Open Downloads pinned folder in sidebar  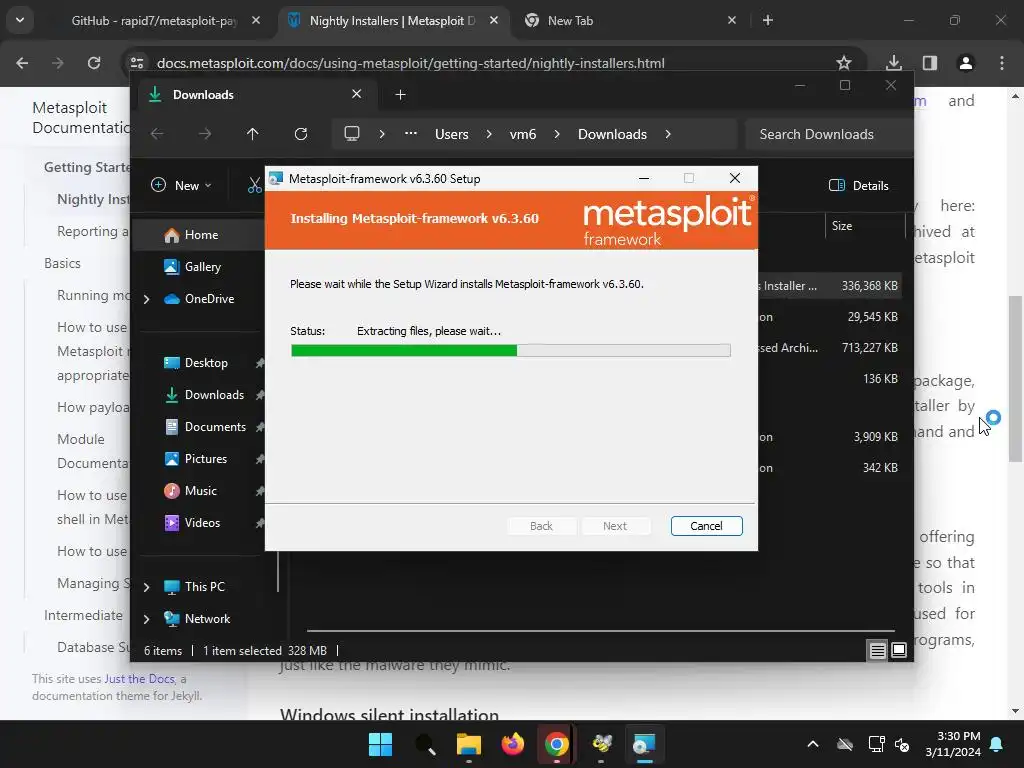214,394
